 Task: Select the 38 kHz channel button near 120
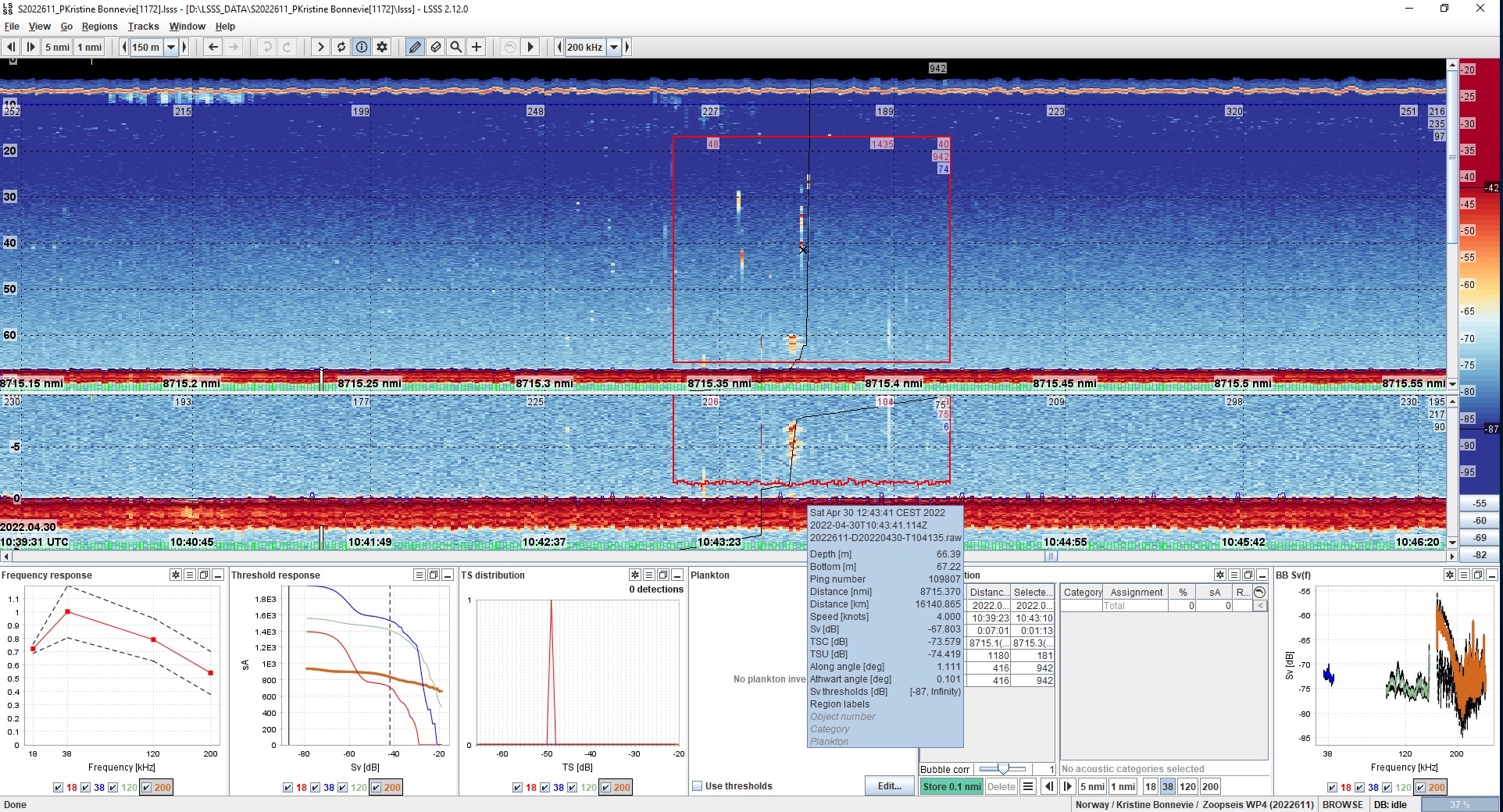pyautogui.click(x=1166, y=787)
